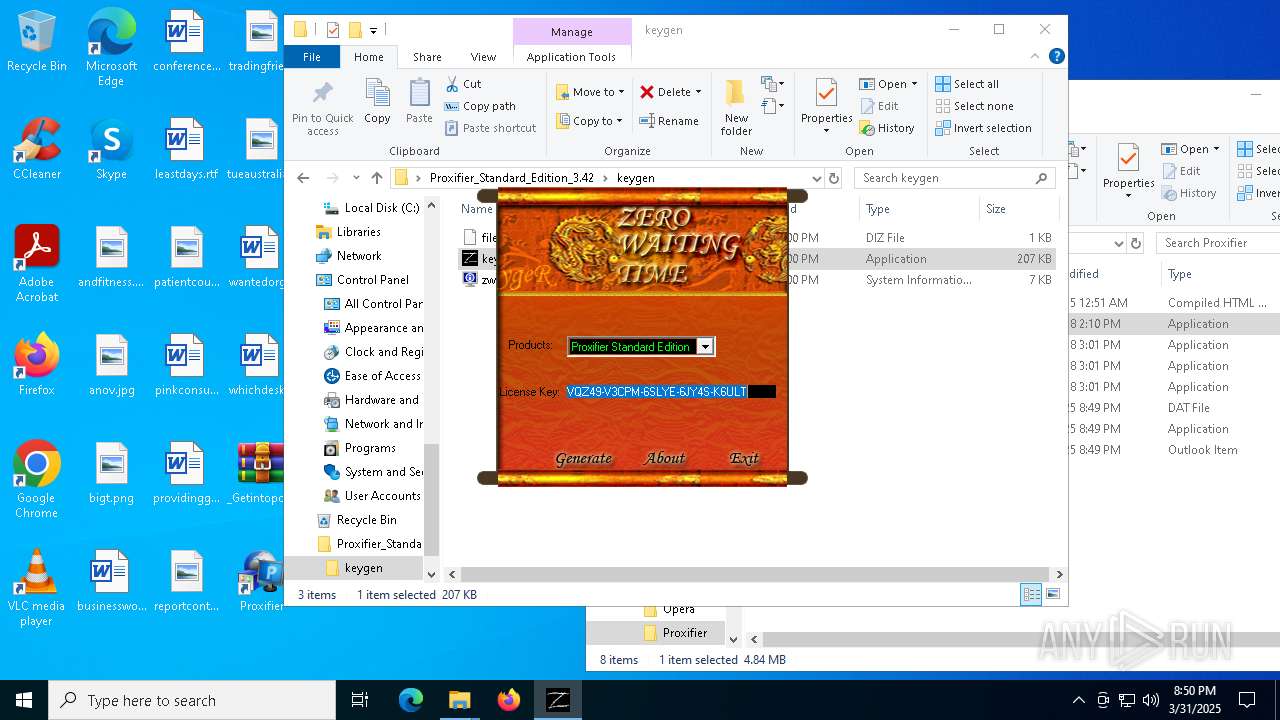Click Exit in the keygen window

click(744, 458)
